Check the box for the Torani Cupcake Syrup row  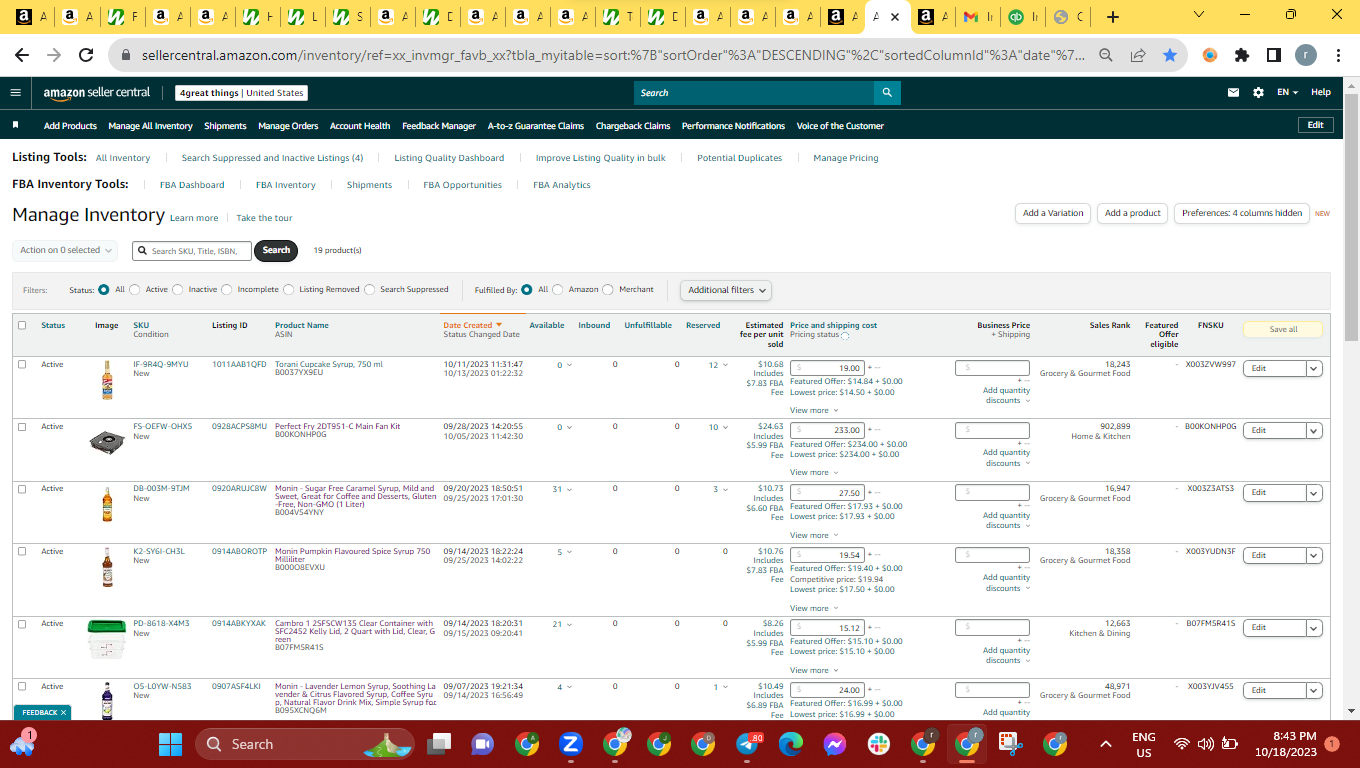(x=22, y=364)
